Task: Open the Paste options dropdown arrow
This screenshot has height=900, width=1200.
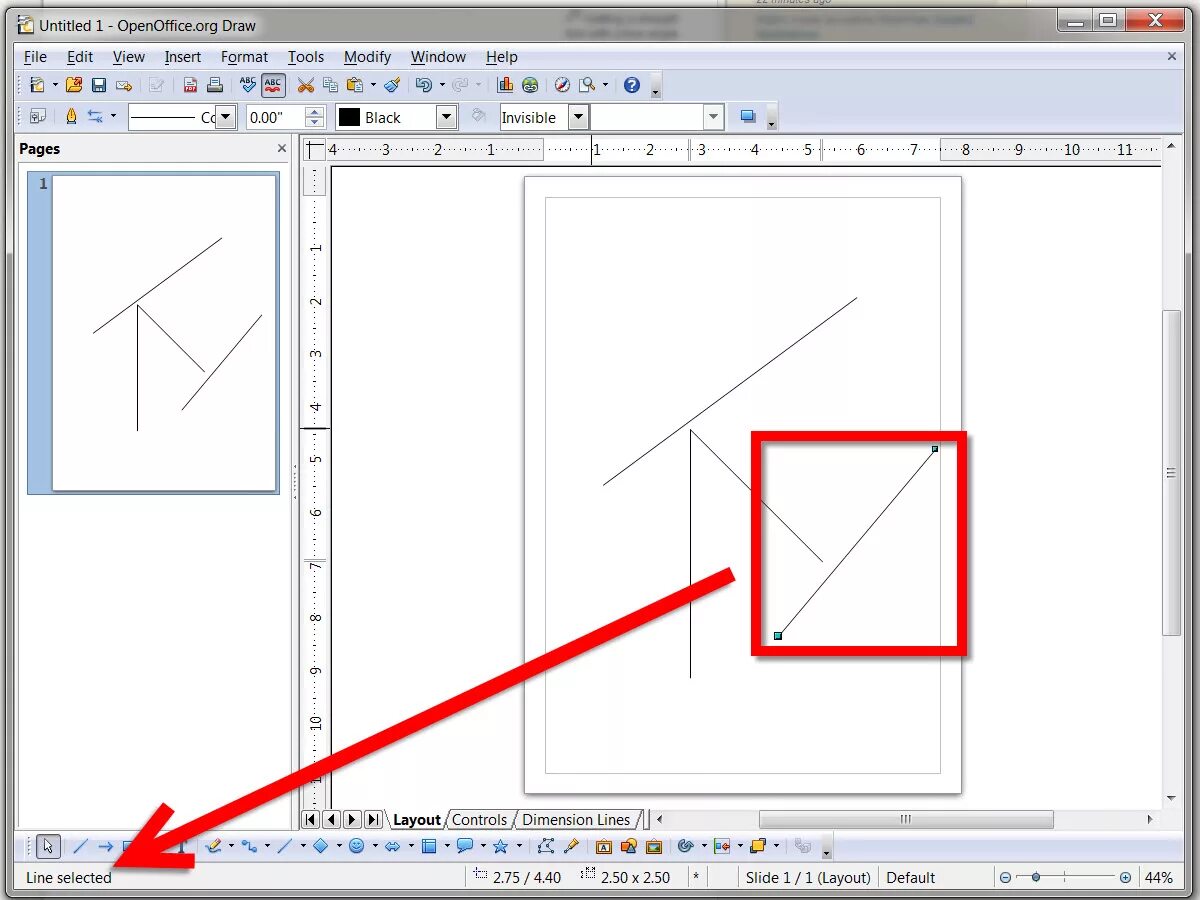Action: [x=373, y=86]
